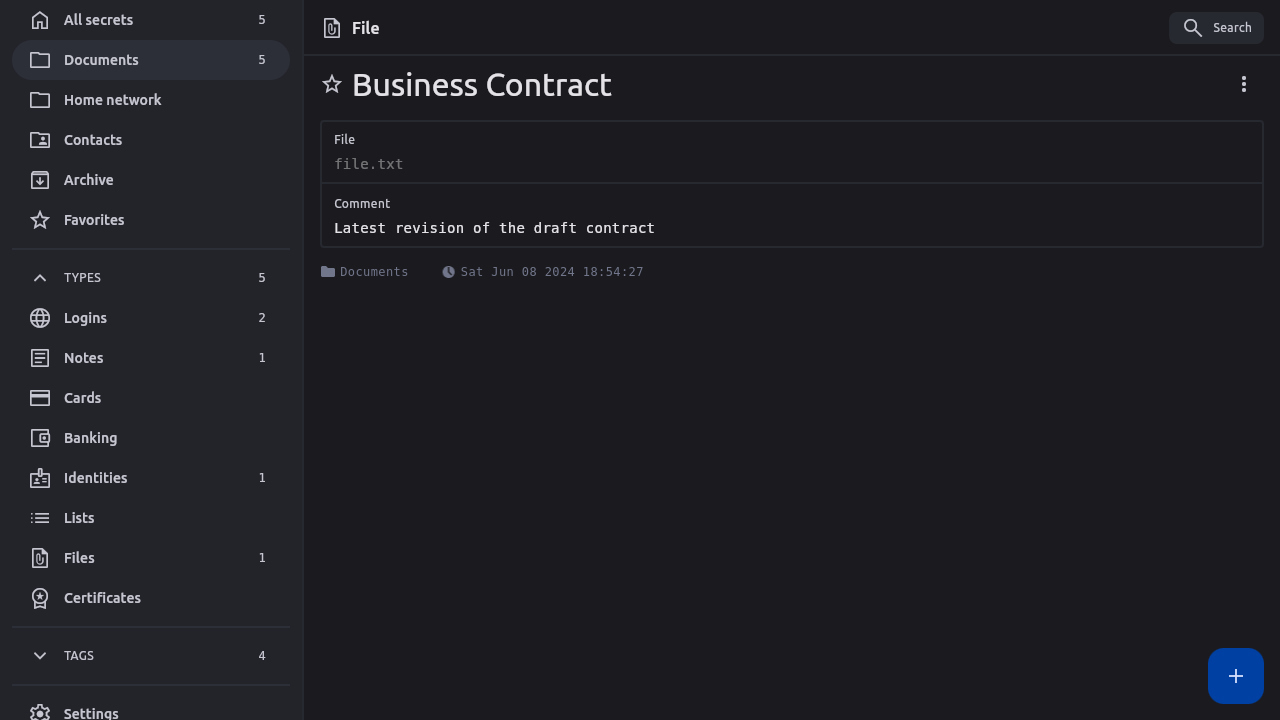Click the Cards credit card icon
Screen dimensions: 1280x720
pos(40,398)
